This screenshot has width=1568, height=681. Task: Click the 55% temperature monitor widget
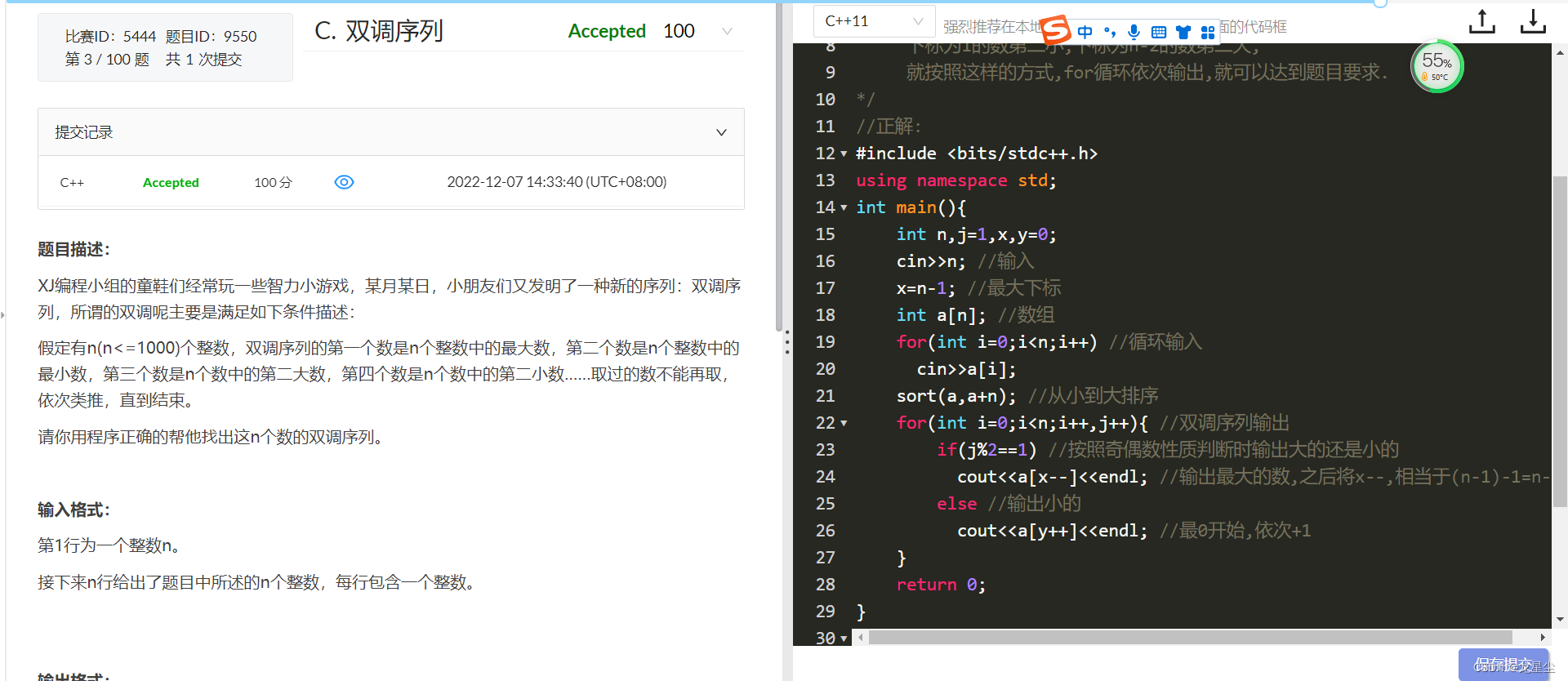point(1437,66)
